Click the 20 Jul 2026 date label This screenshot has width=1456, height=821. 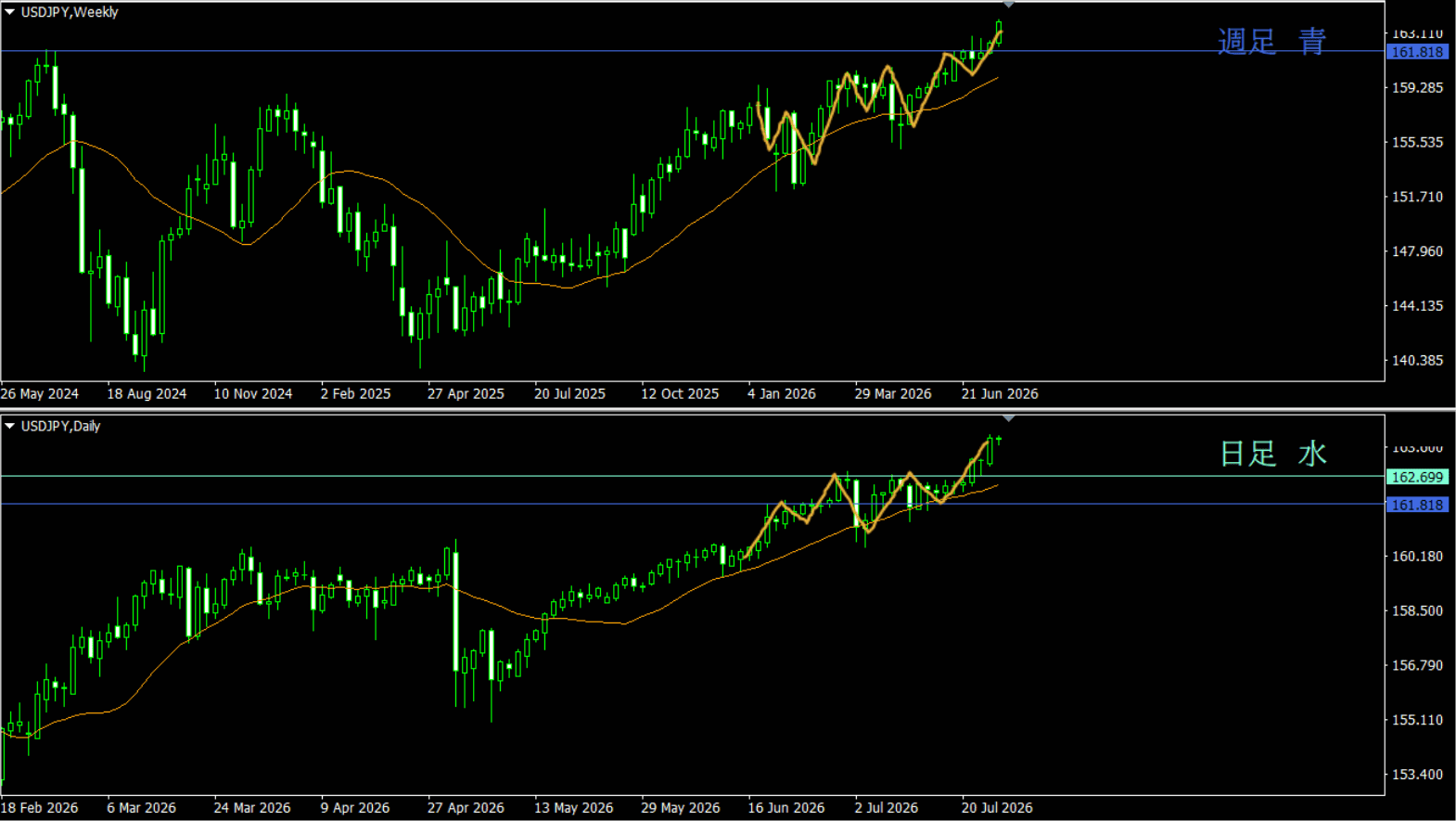tap(997, 807)
